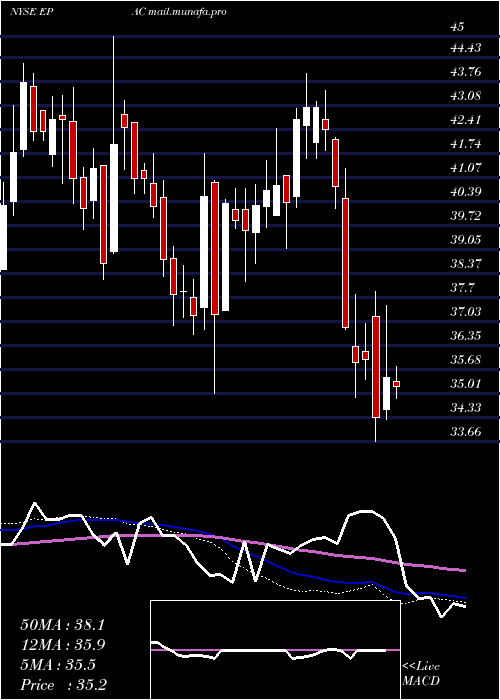Image resolution: width=500 pixels, height=700 pixels.
Task: Click the 39.72 price axis label
Action: [x=466, y=216]
